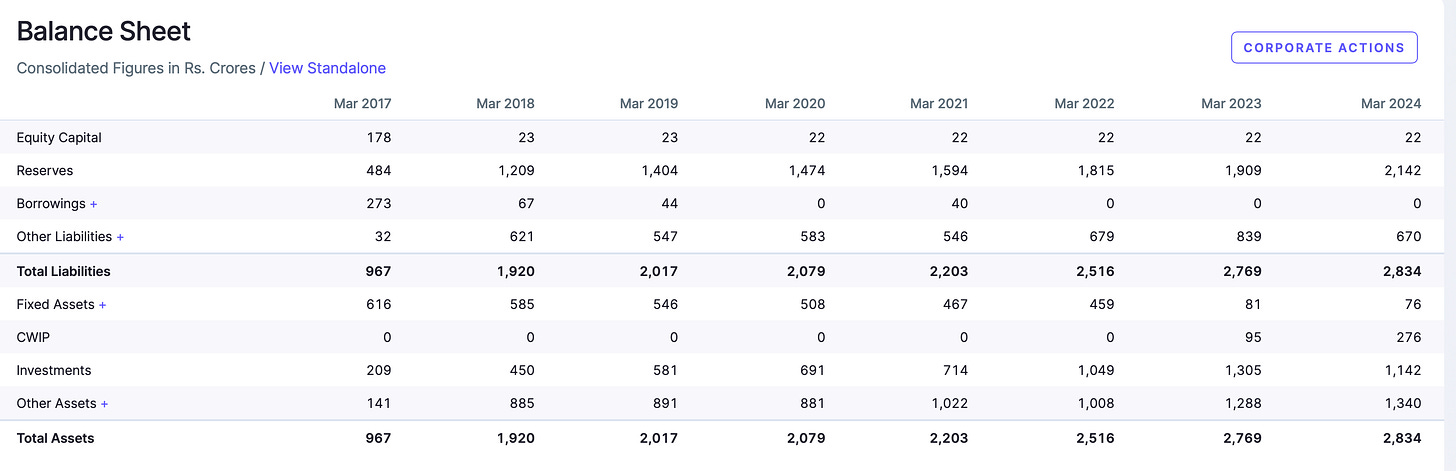This screenshot has height=471, width=1456.
Task: Click Reserves value 1,474 for Mar 2020
Action: click(x=806, y=171)
